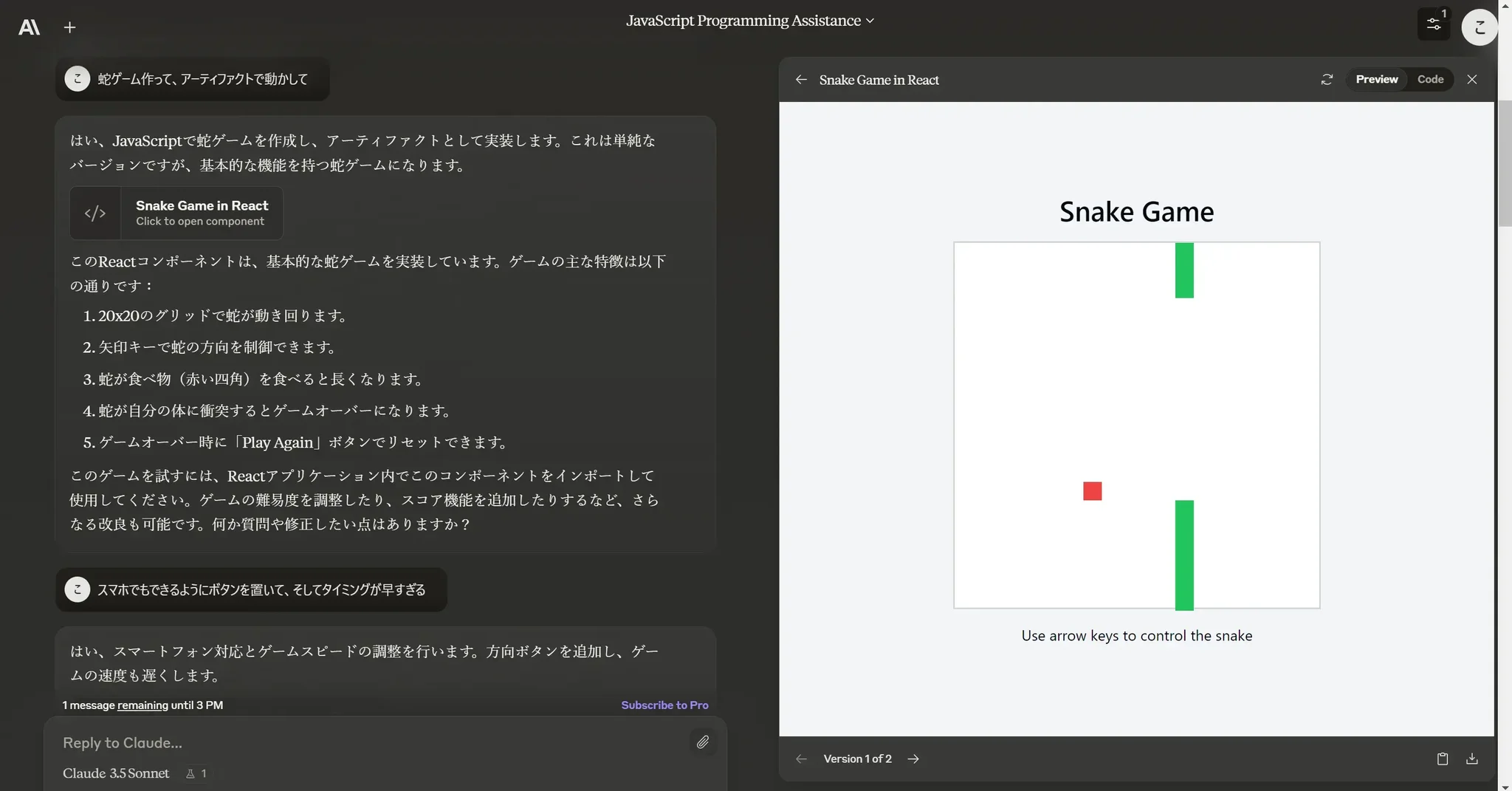Open the Claude 3.5 Sonnet model selector
Image resolution: width=1512 pixels, height=791 pixels.
point(116,773)
